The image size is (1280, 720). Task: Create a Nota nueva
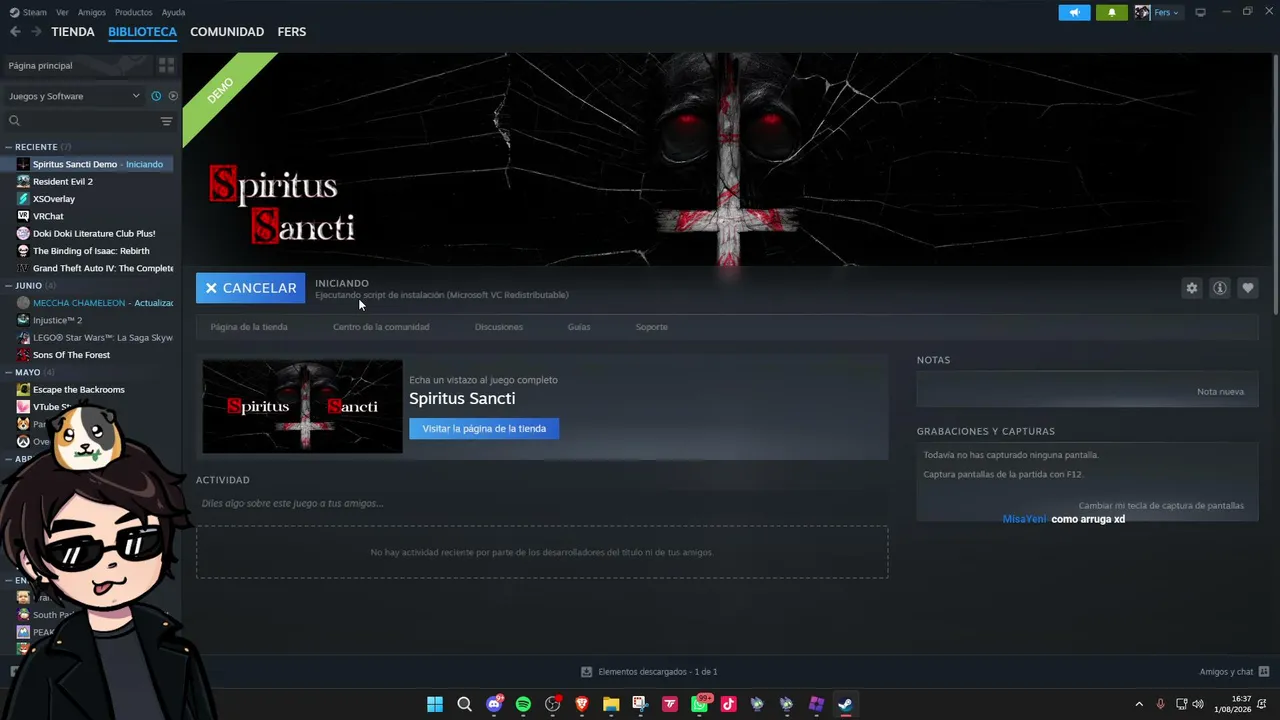tap(1220, 391)
